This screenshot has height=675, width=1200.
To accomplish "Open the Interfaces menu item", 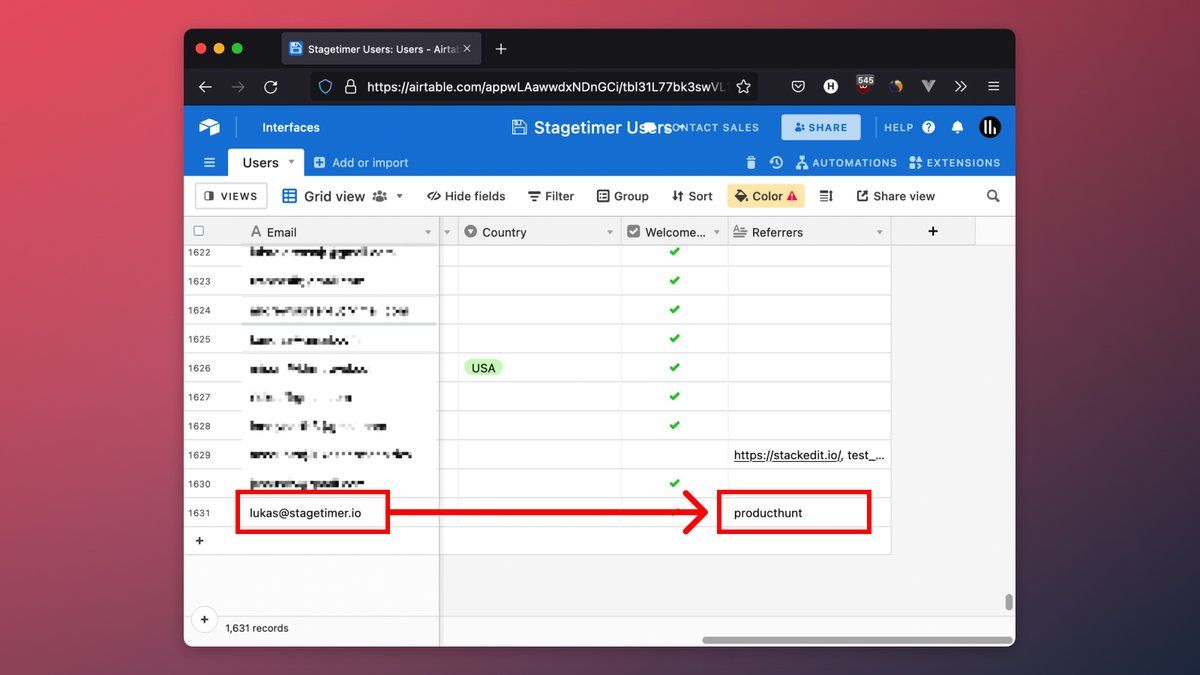I will pos(290,127).
